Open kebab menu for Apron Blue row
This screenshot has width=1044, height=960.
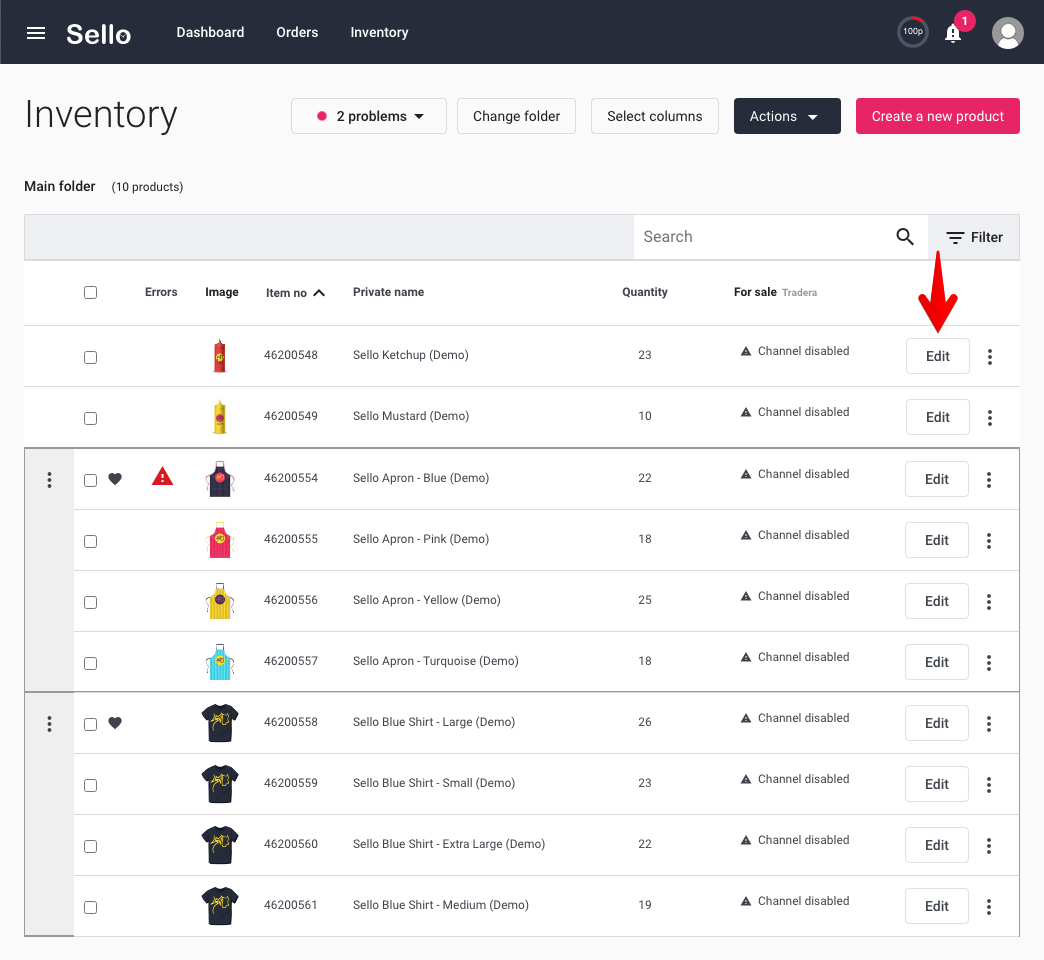coord(989,479)
